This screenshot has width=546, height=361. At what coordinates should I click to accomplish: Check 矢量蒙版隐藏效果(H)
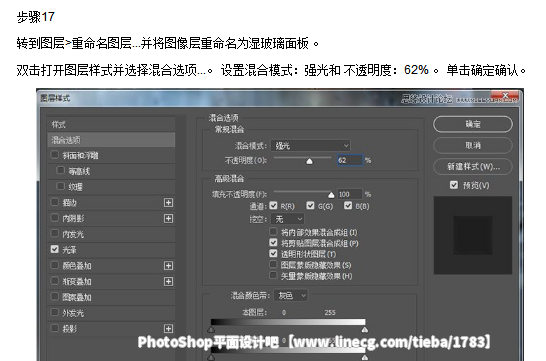point(273,275)
